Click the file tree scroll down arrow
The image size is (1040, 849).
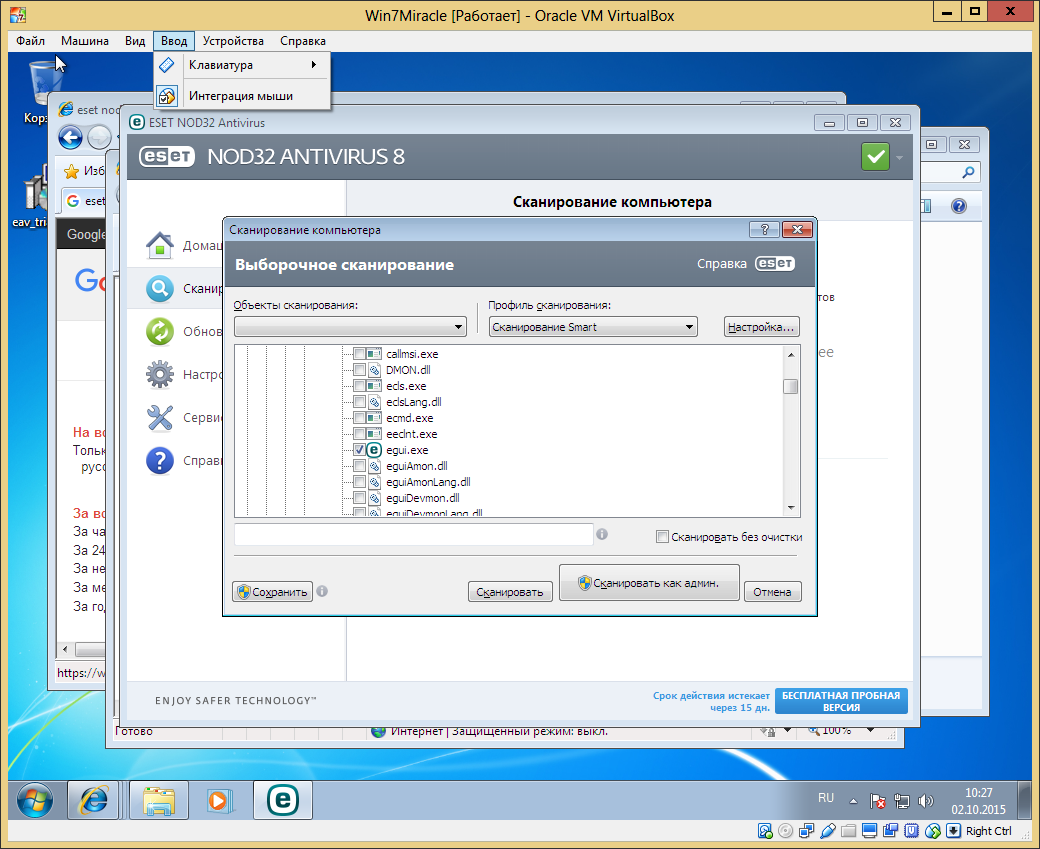(x=791, y=508)
